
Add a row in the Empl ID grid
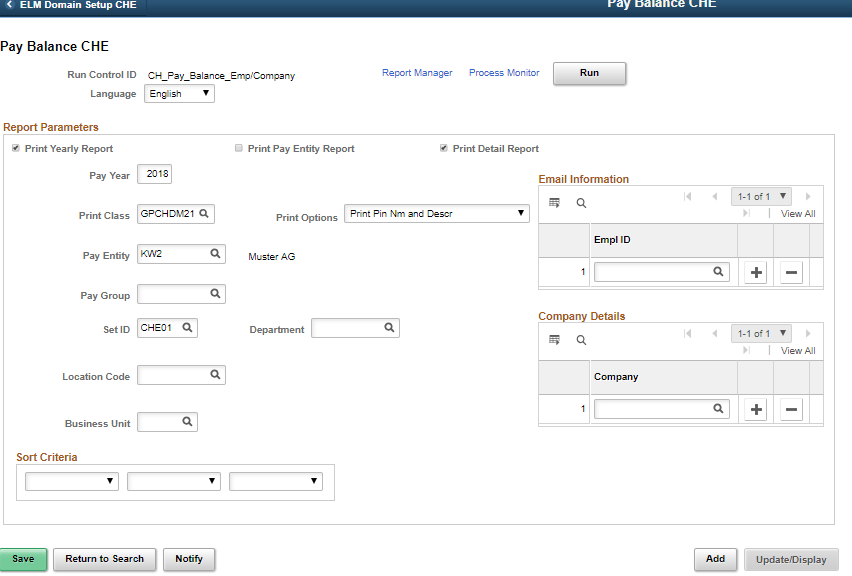click(x=755, y=271)
